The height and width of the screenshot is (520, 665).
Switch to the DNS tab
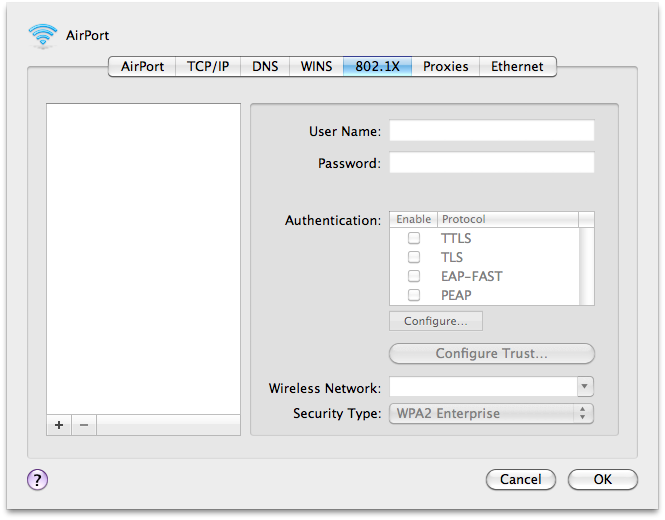pyautogui.click(x=265, y=67)
